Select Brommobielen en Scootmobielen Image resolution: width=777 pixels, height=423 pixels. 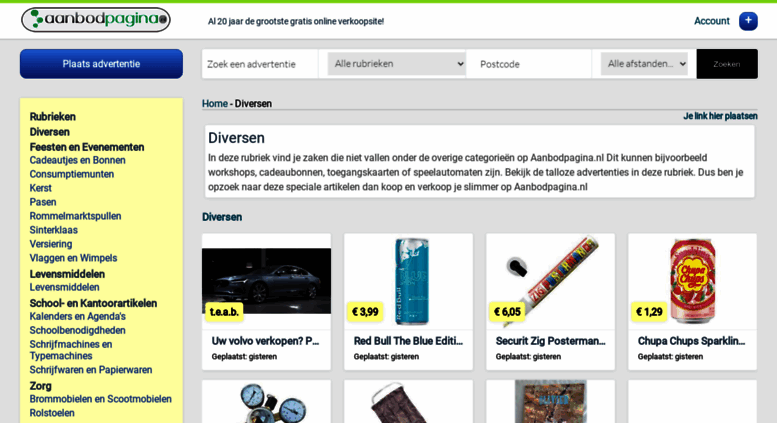101,399
